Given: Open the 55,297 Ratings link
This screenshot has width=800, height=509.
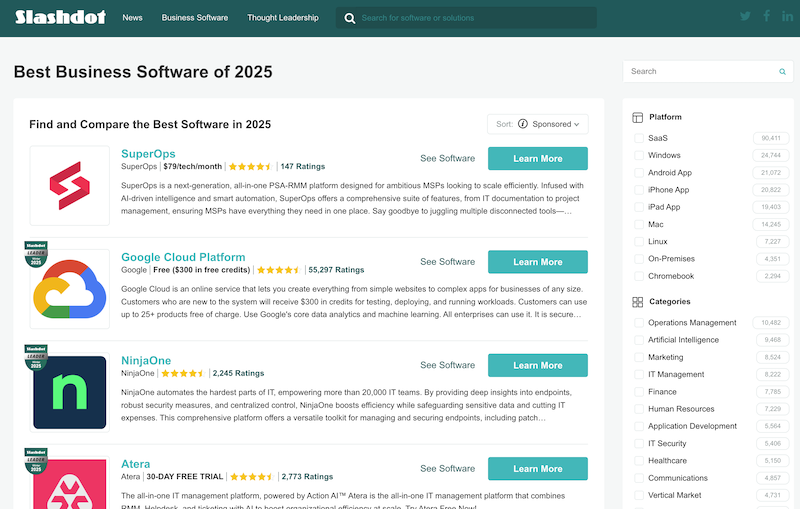Looking at the screenshot, I should click(x=336, y=270).
